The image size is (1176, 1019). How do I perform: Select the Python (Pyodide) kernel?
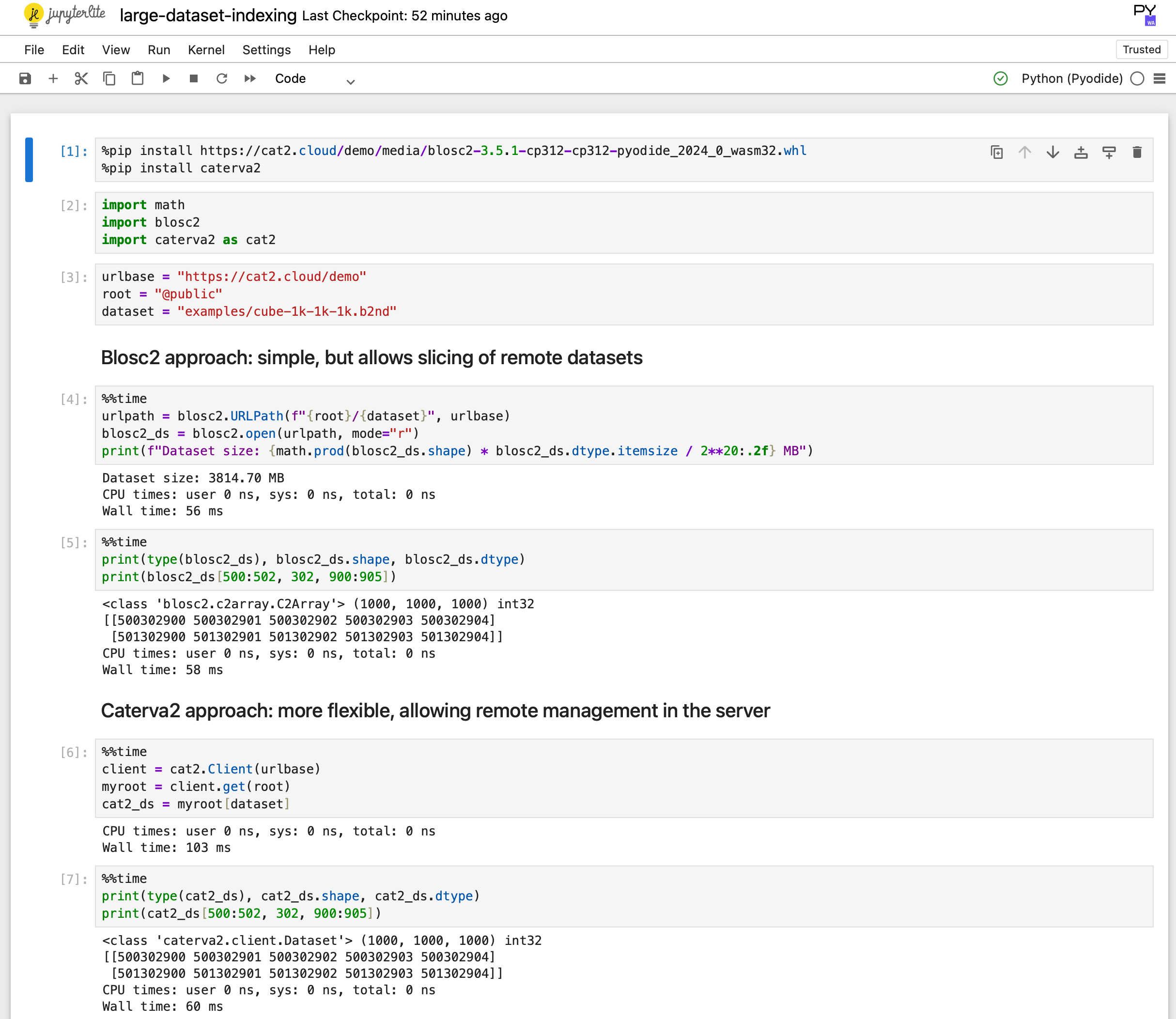pyautogui.click(x=1071, y=78)
